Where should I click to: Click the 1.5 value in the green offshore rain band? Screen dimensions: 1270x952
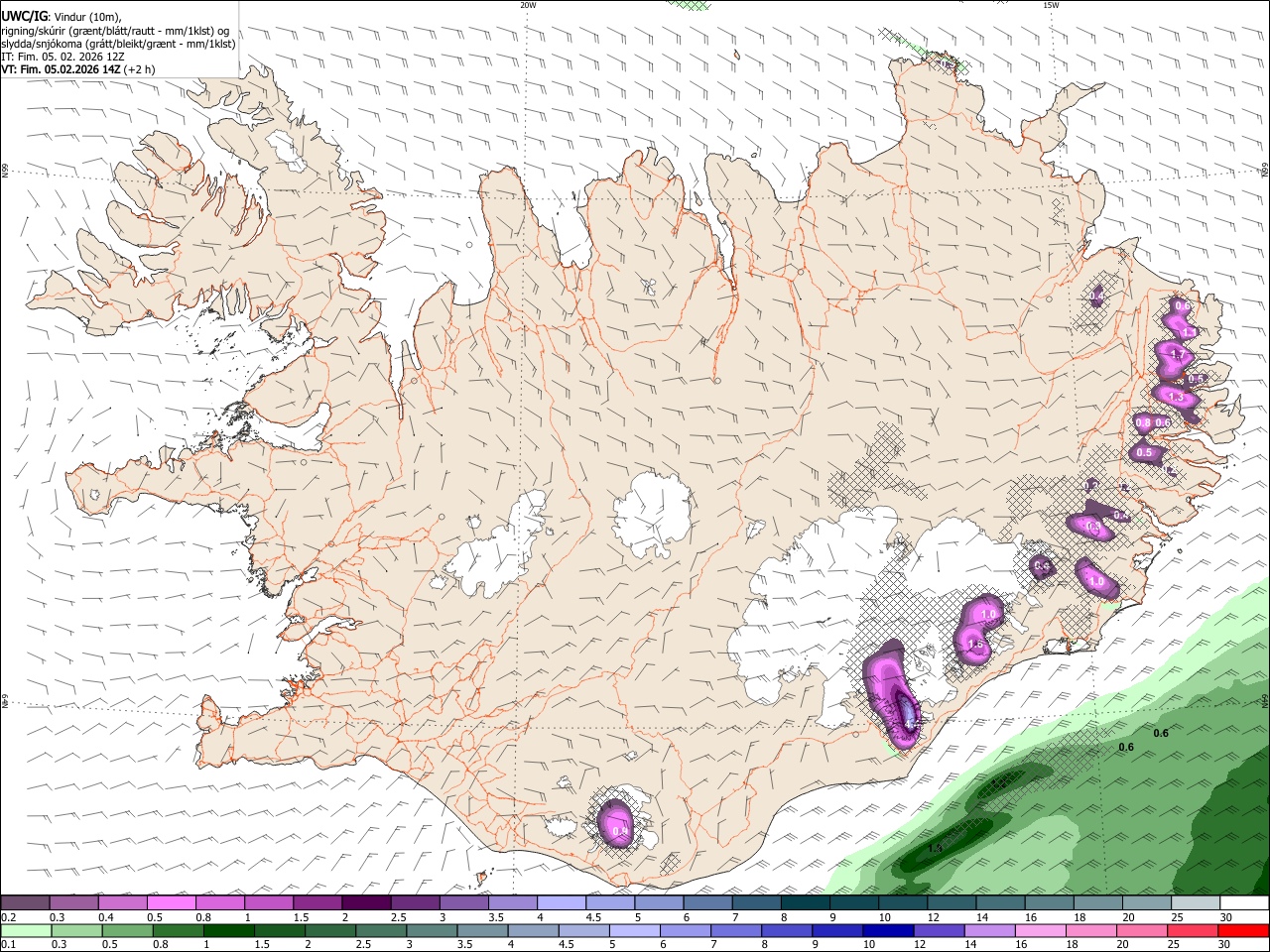[x=935, y=849]
